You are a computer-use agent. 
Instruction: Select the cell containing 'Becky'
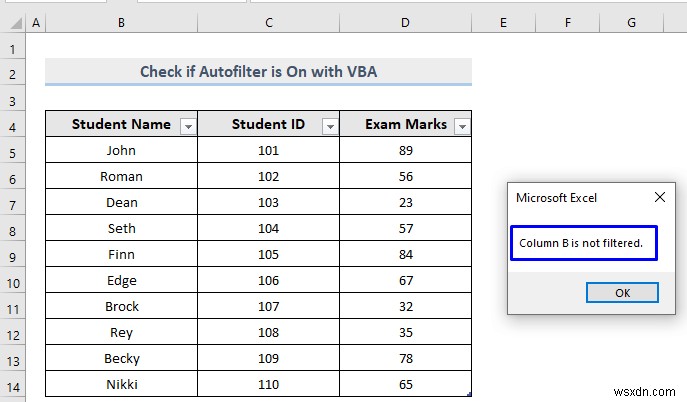tap(121, 358)
